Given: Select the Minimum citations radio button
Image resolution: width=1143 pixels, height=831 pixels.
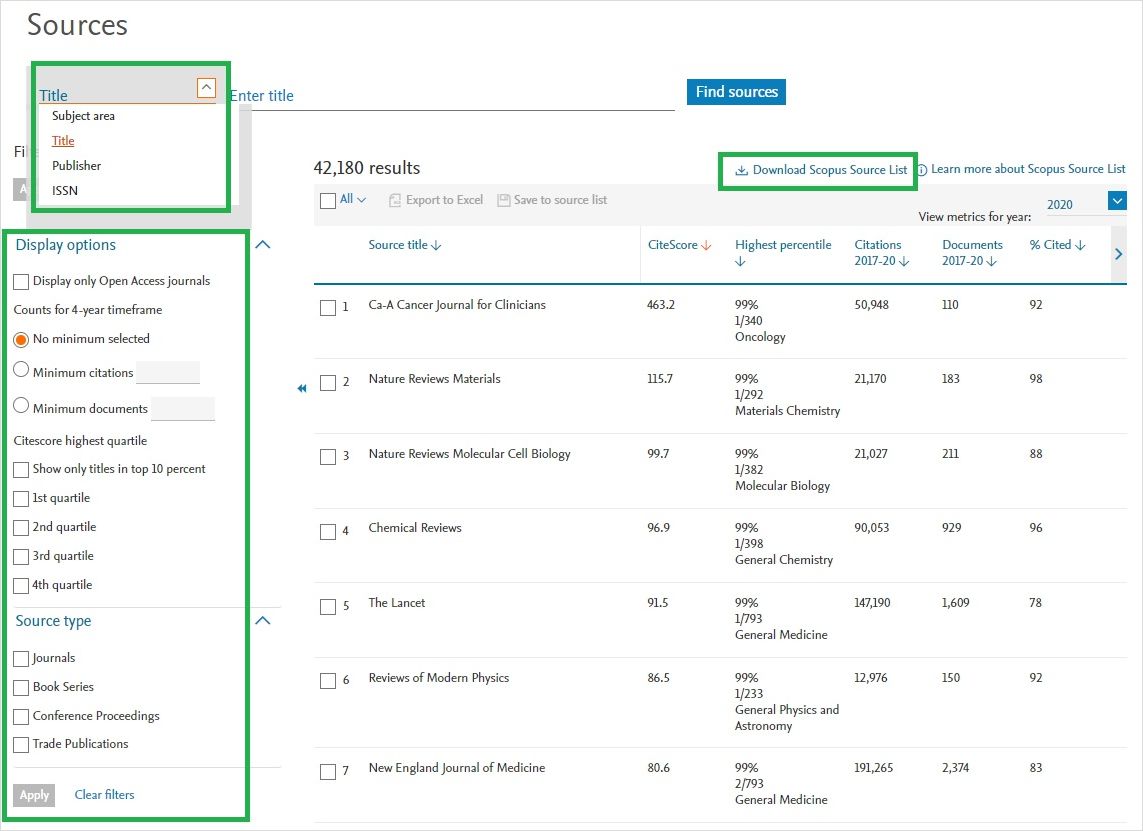Looking at the screenshot, I should [x=21, y=370].
